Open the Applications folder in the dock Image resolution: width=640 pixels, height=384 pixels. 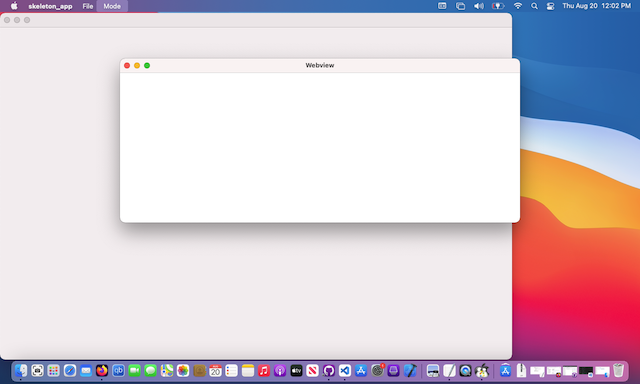point(505,371)
